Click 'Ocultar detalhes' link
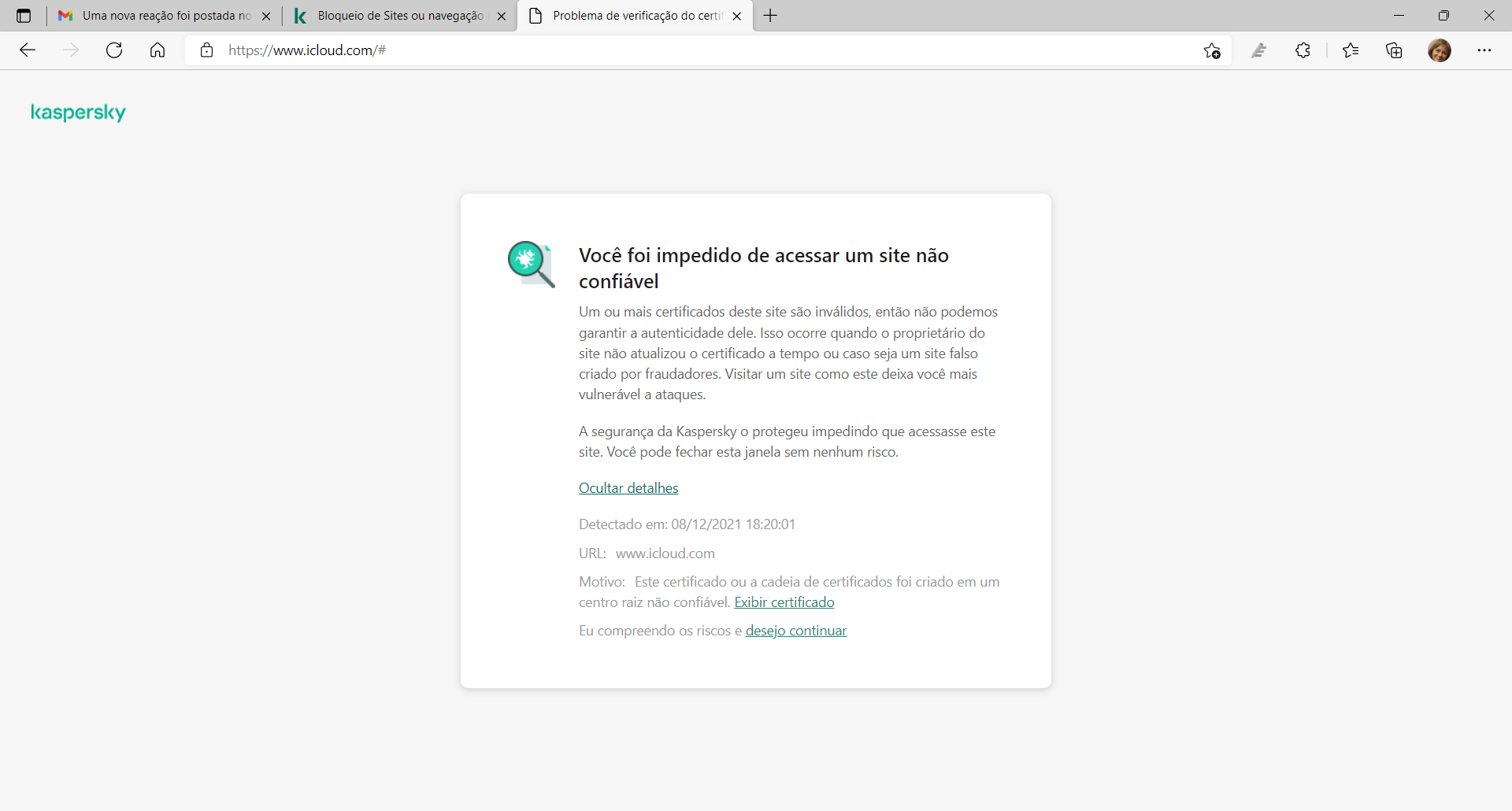The width and height of the screenshot is (1512, 811). pyautogui.click(x=628, y=488)
